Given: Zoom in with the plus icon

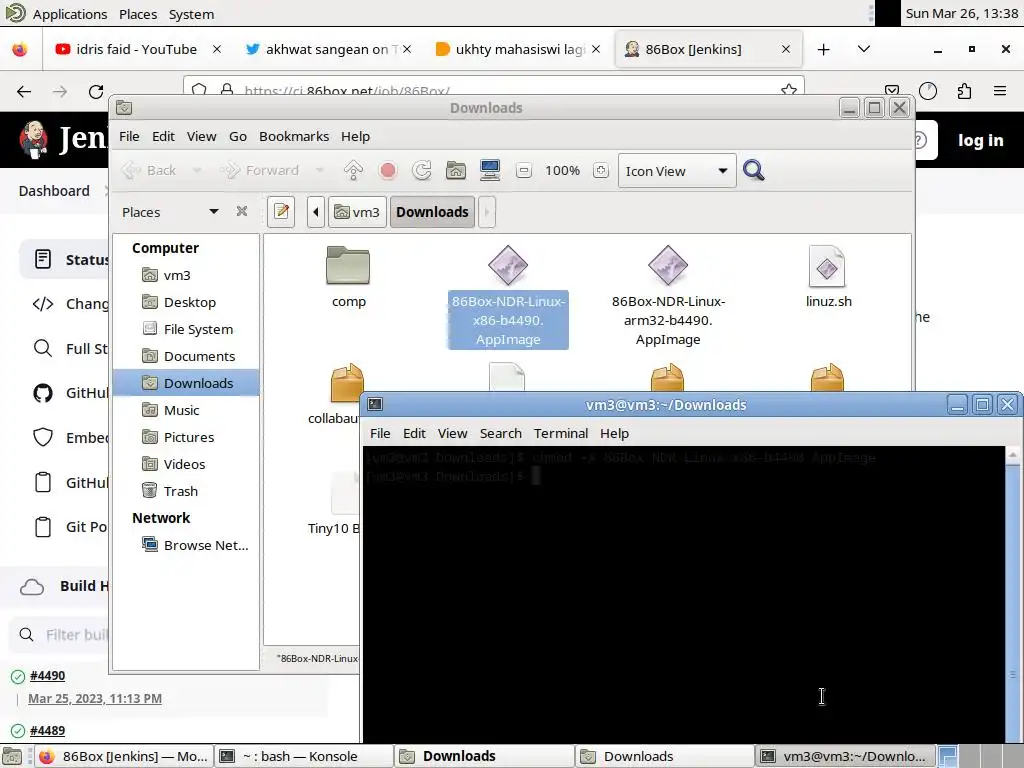Looking at the screenshot, I should 601,170.
